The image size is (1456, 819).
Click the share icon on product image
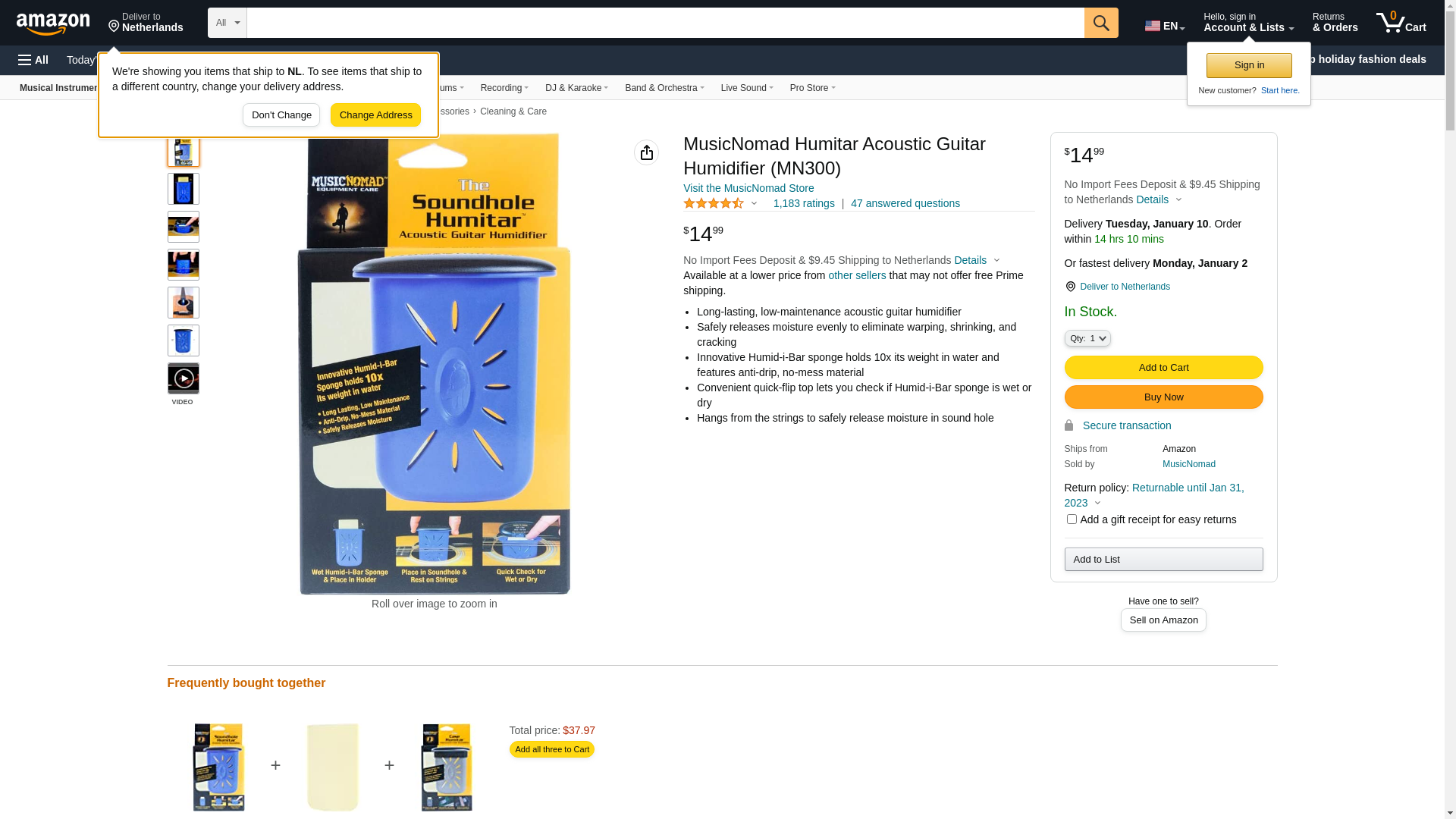coord(647,152)
